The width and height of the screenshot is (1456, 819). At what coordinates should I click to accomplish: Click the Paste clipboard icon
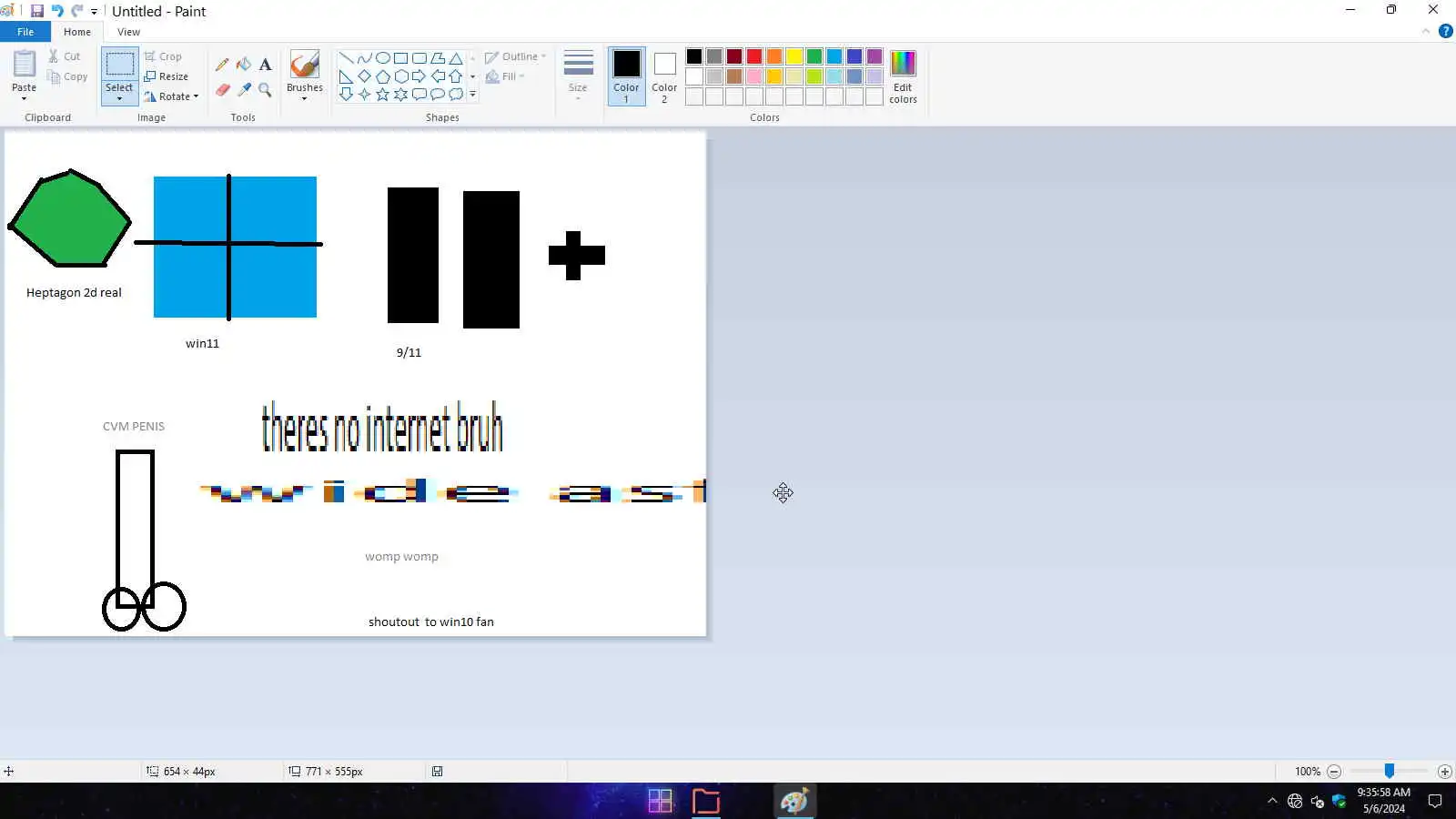(25, 64)
